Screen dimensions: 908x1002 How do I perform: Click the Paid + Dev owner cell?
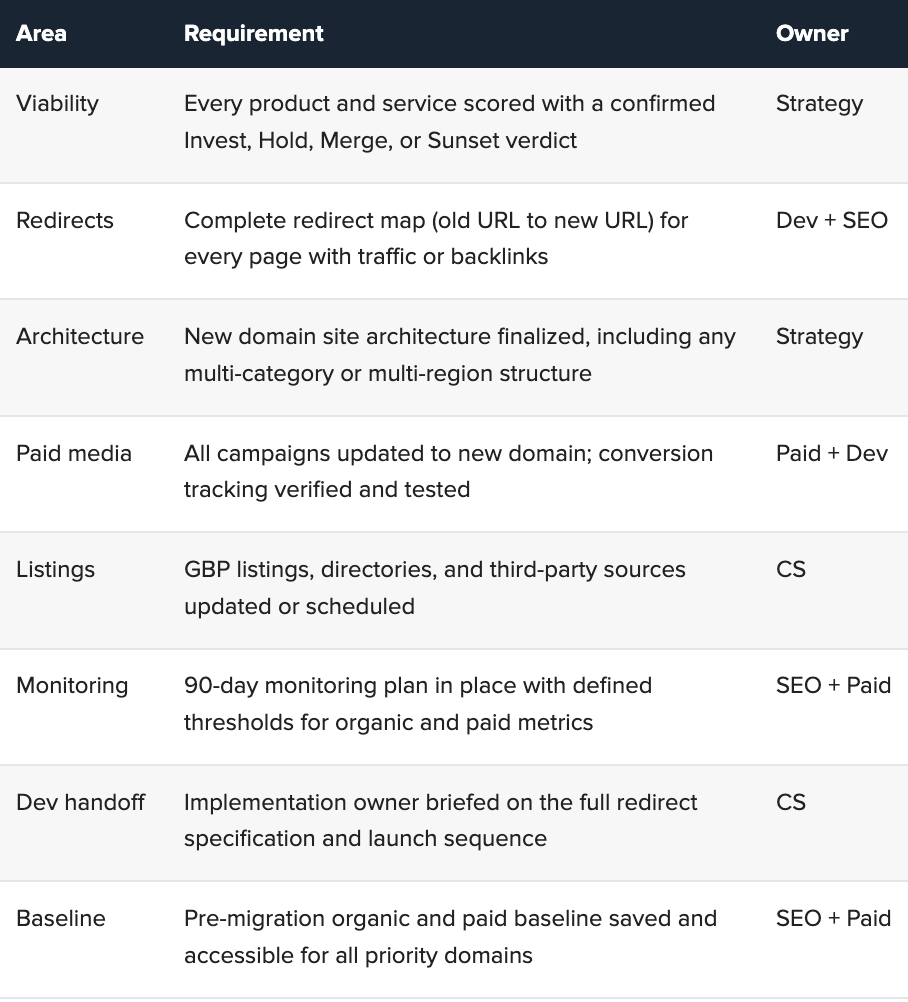[831, 454]
